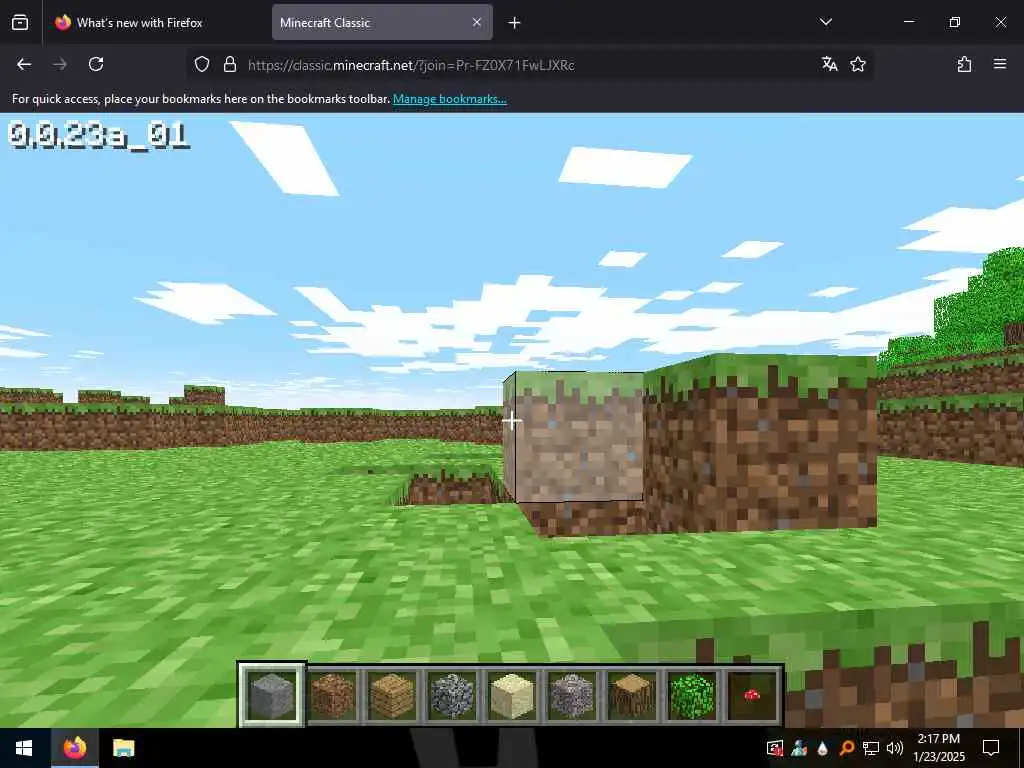
Task: Close the Minecraft Classic tab
Action: (477, 22)
